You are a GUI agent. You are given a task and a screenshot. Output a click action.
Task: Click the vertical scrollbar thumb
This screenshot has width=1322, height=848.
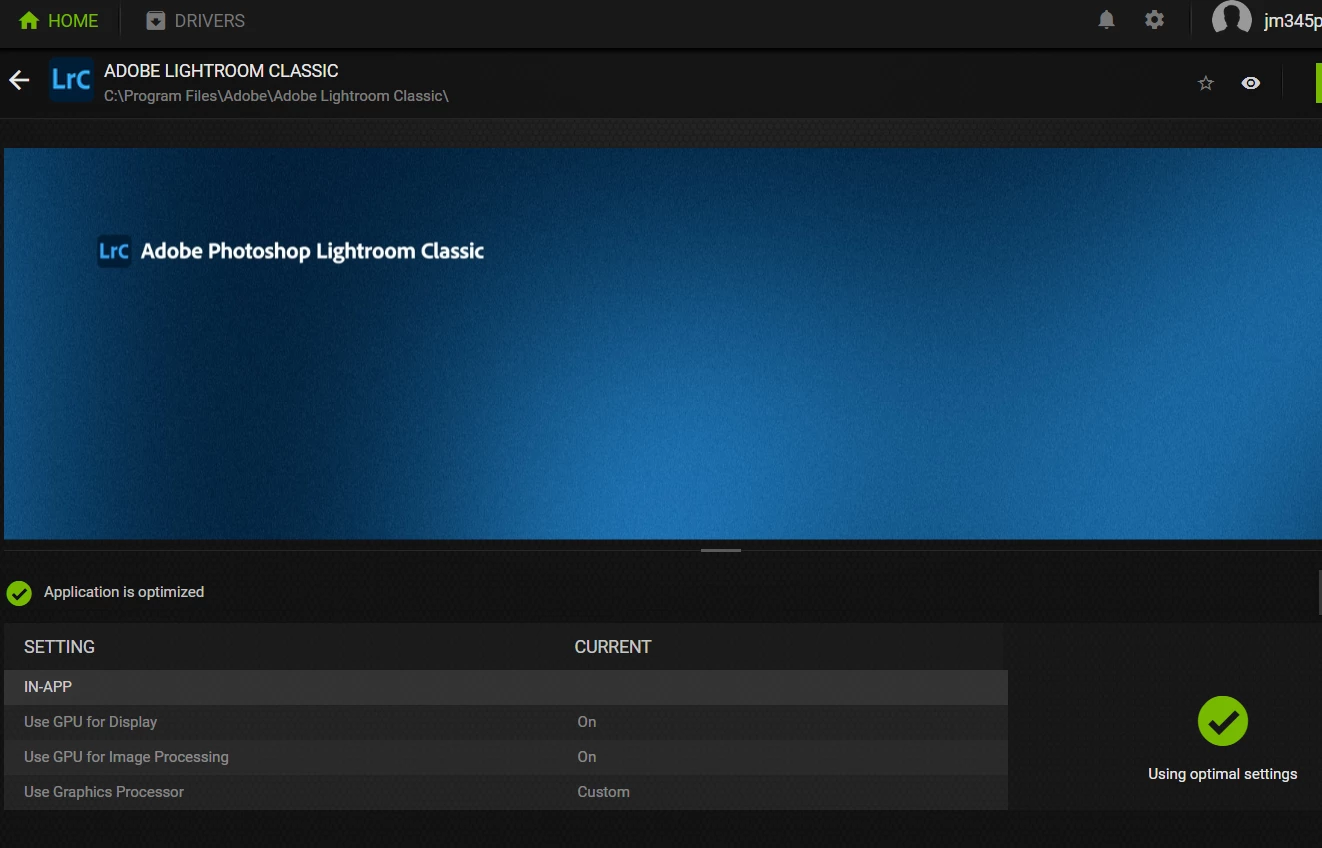coord(1319,592)
